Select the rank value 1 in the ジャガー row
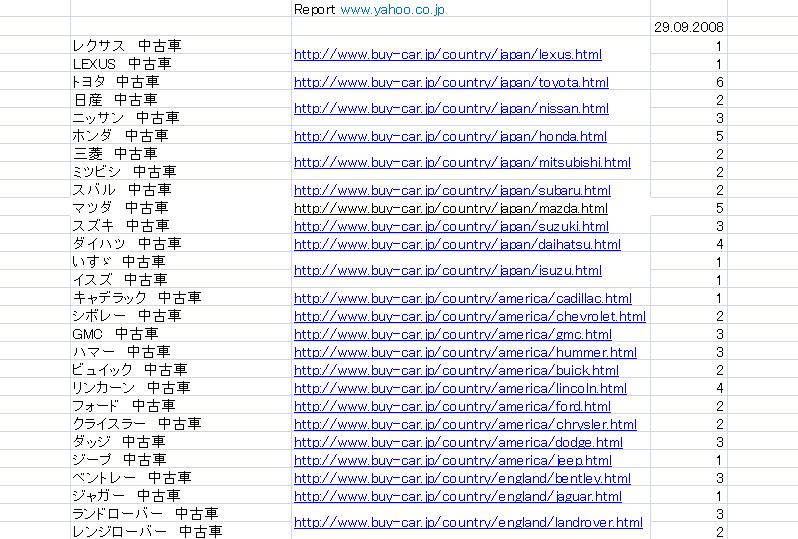Viewport: 798px width, 539px height. point(689,496)
